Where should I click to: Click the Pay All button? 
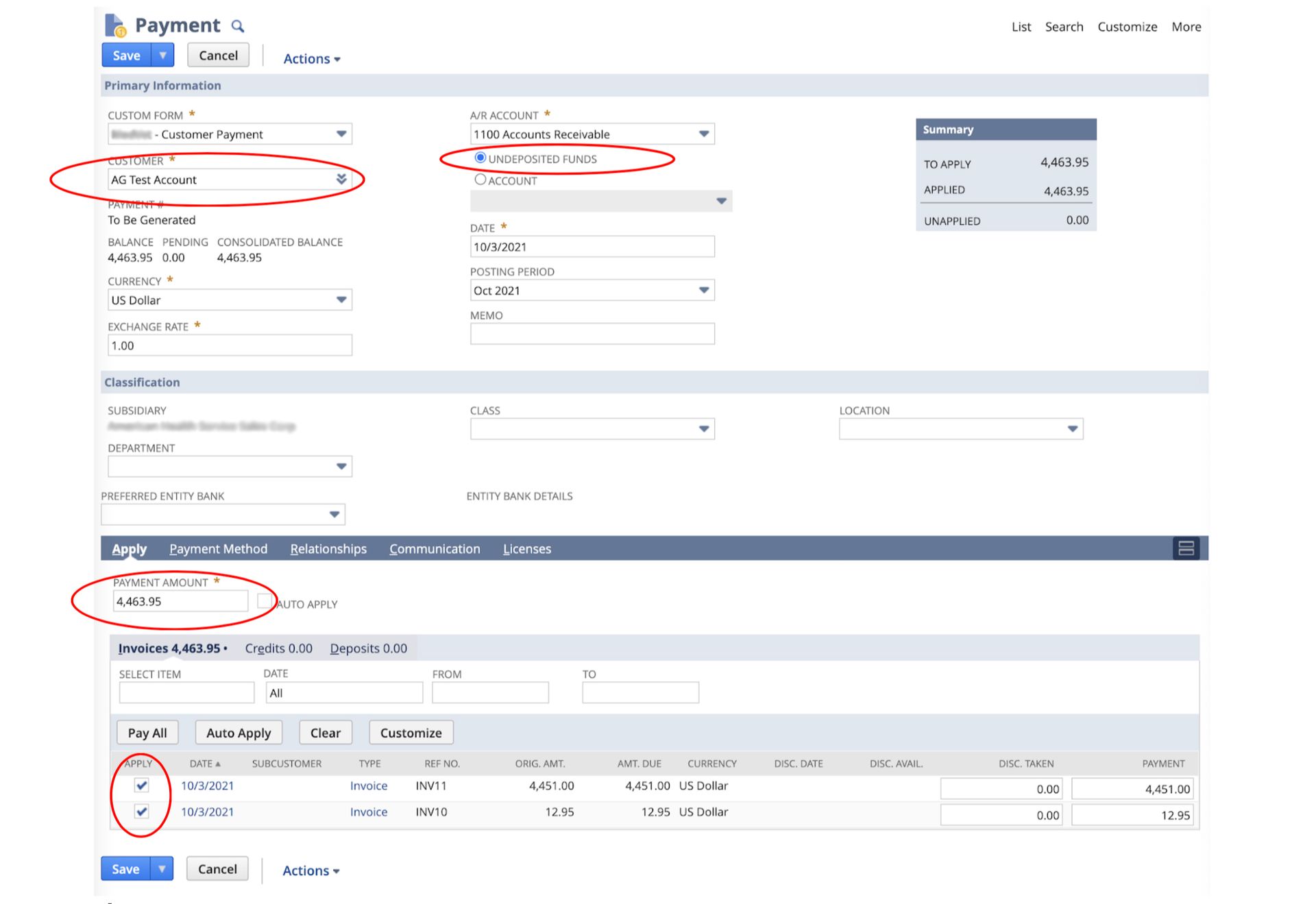pyautogui.click(x=147, y=733)
